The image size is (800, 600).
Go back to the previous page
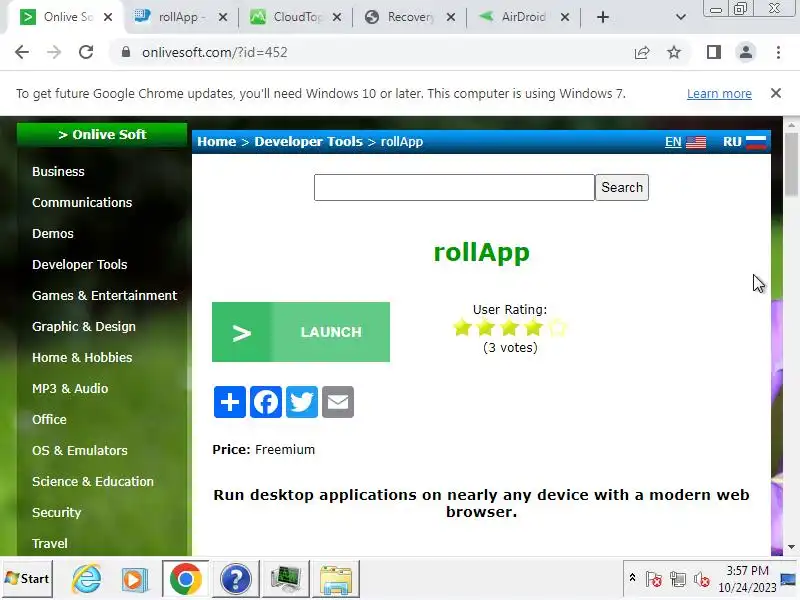click(22, 52)
